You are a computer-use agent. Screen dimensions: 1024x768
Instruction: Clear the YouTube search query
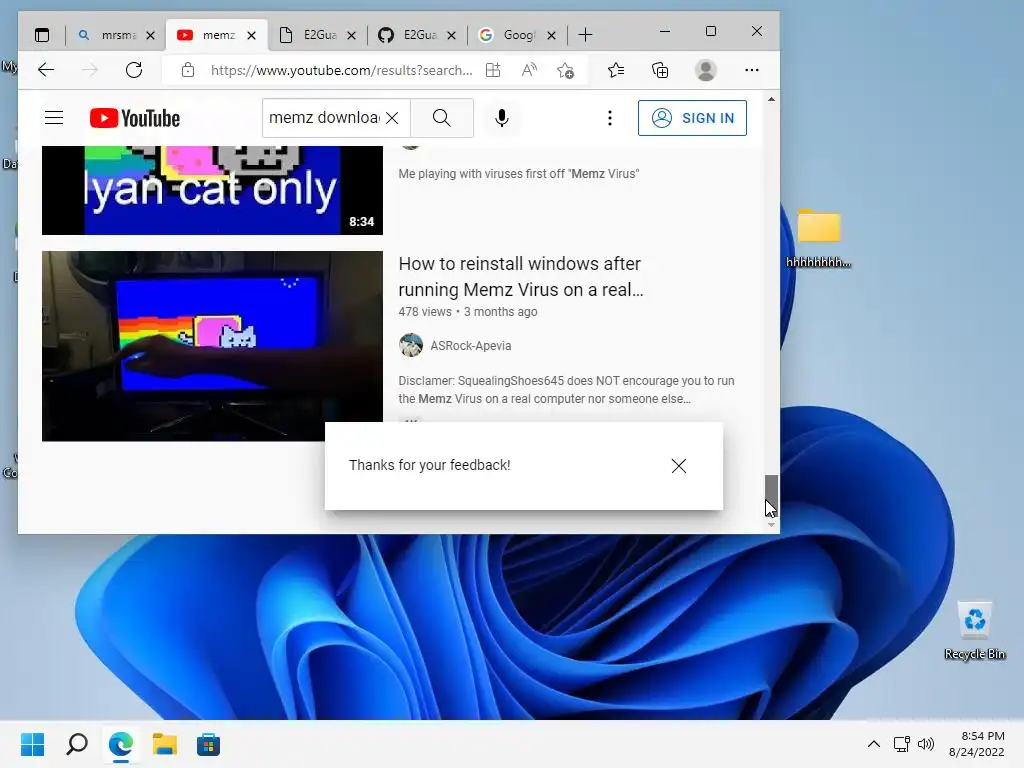click(x=392, y=118)
